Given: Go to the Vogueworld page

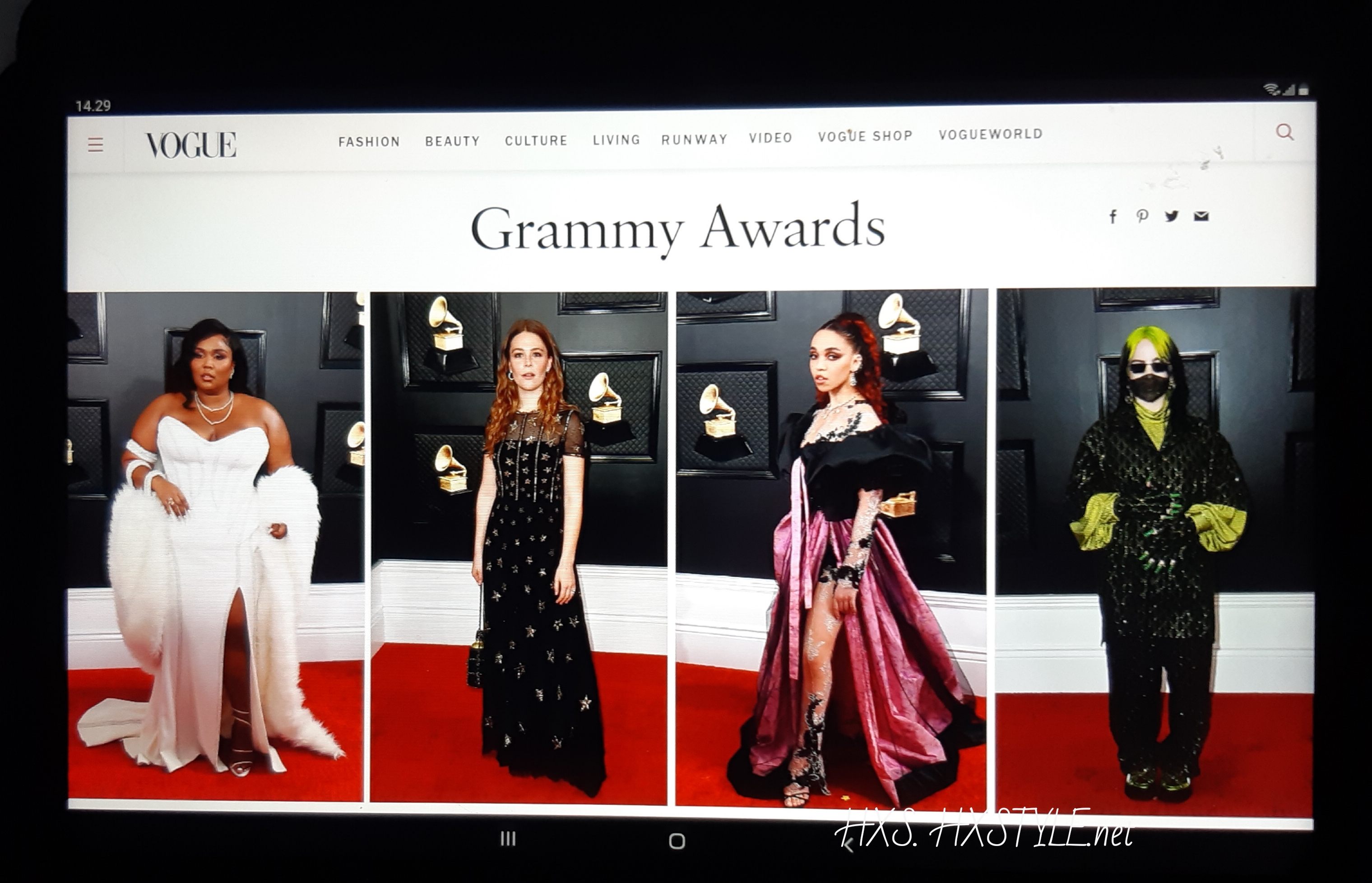Looking at the screenshot, I should (990, 134).
